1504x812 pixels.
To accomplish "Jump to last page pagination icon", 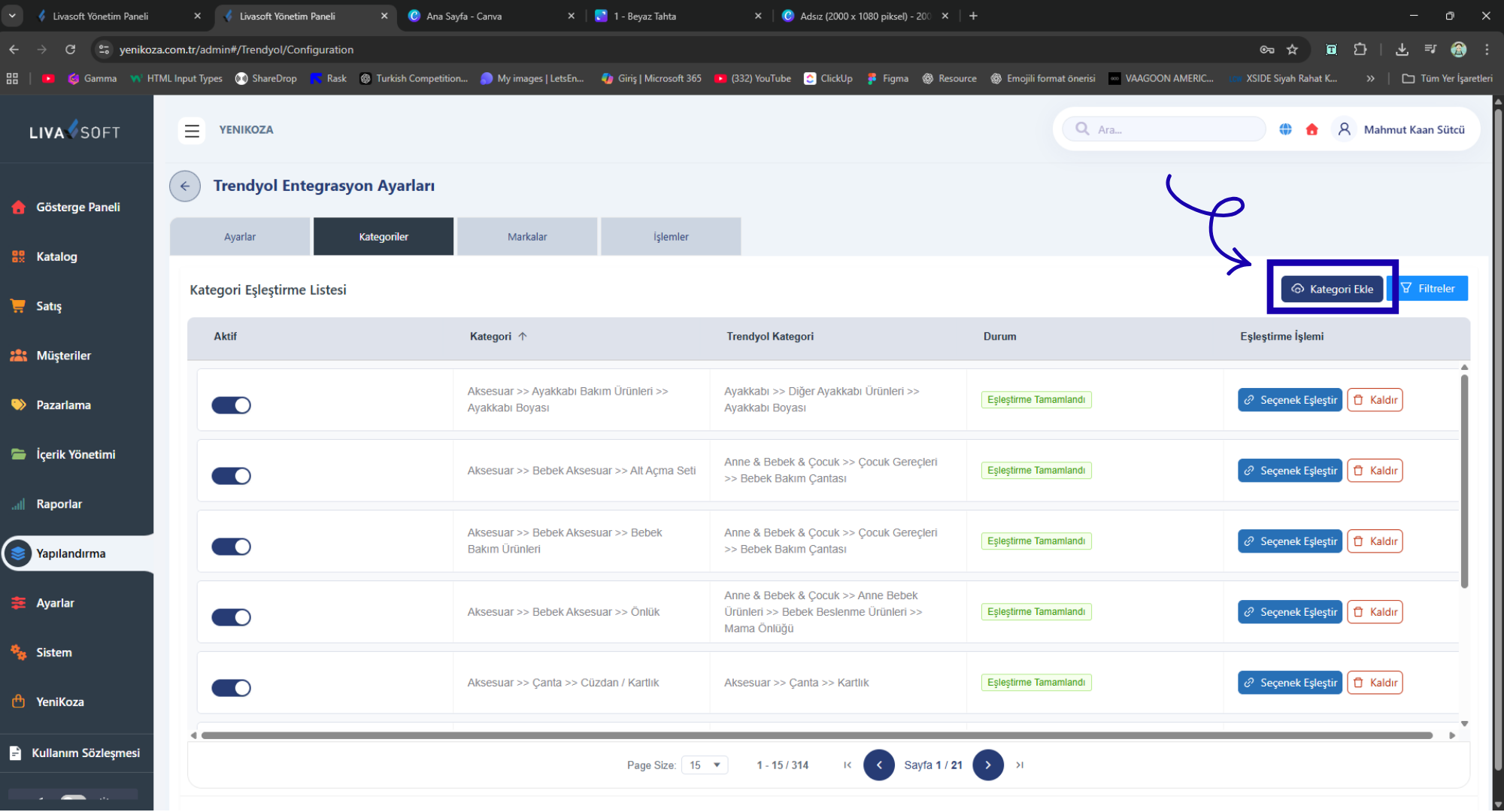I will pyautogui.click(x=1020, y=765).
